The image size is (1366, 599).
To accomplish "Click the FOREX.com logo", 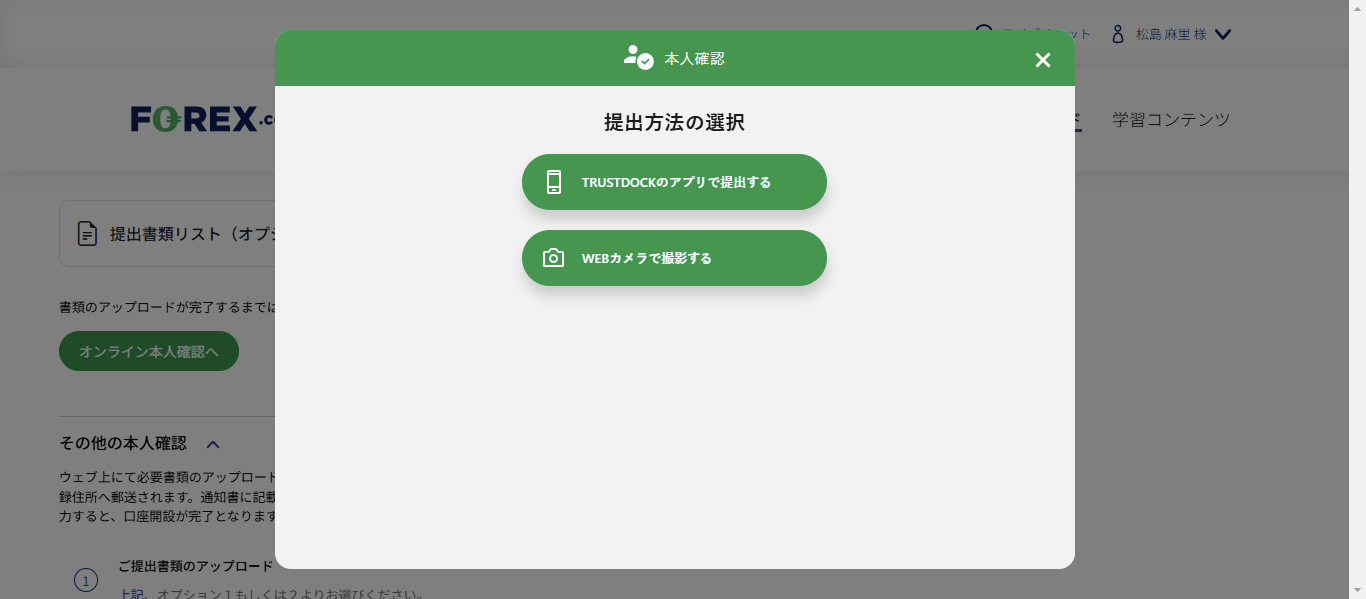I will 195,119.
